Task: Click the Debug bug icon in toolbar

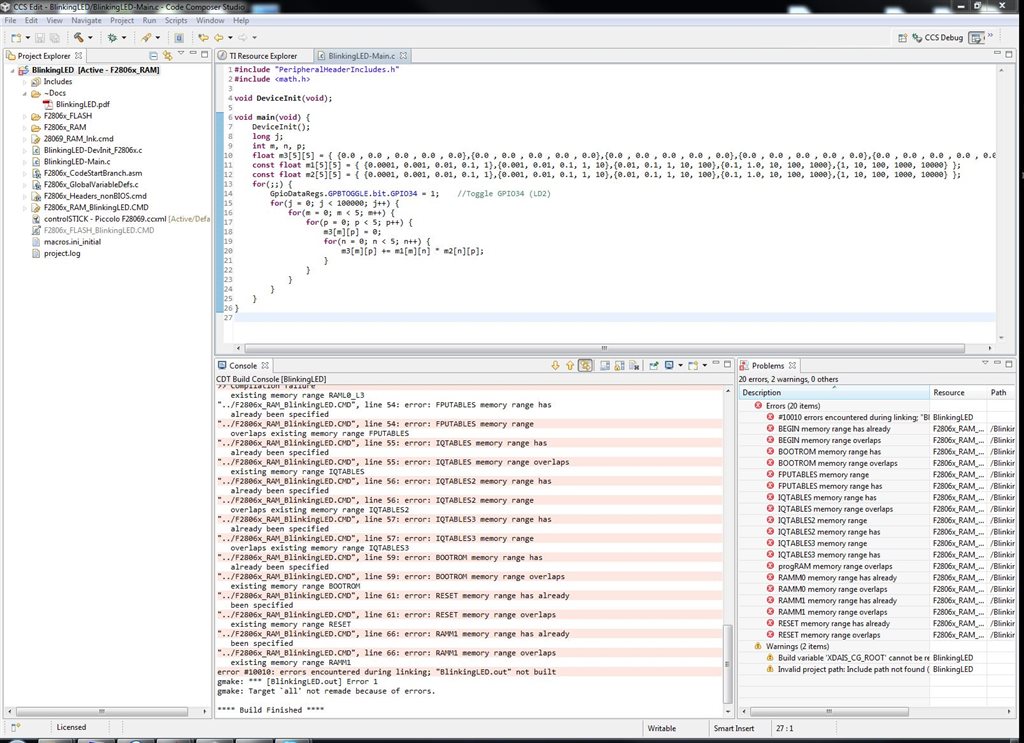Action: coord(112,38)
